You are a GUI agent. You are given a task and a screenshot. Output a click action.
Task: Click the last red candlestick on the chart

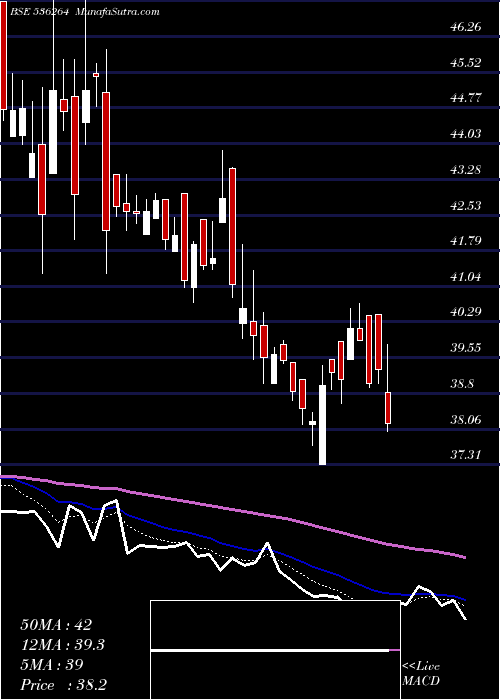[388, 408]
